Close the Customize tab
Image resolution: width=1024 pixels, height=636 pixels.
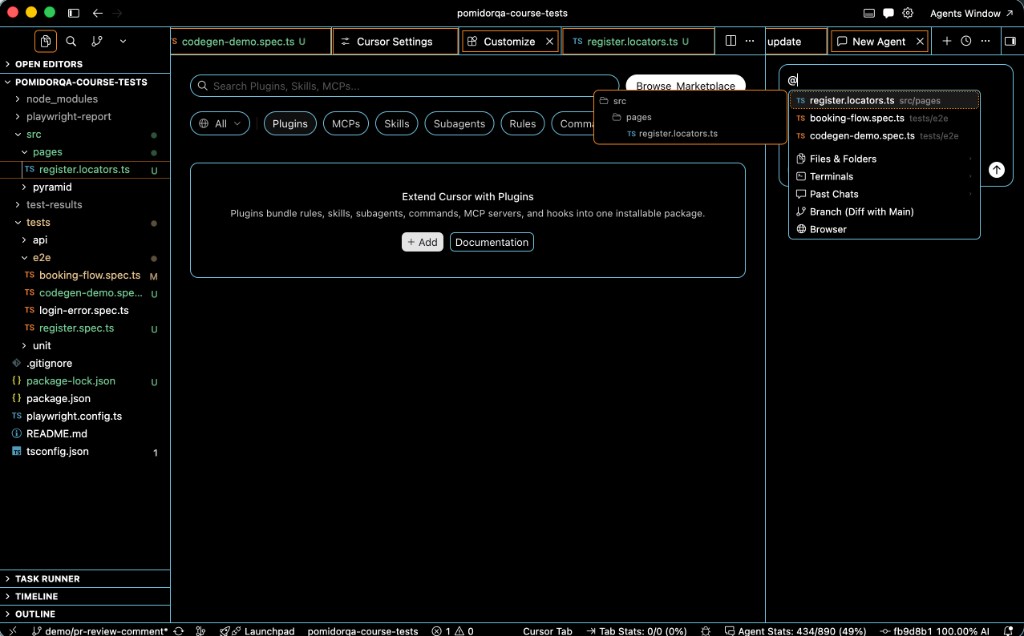coord(550,41)
